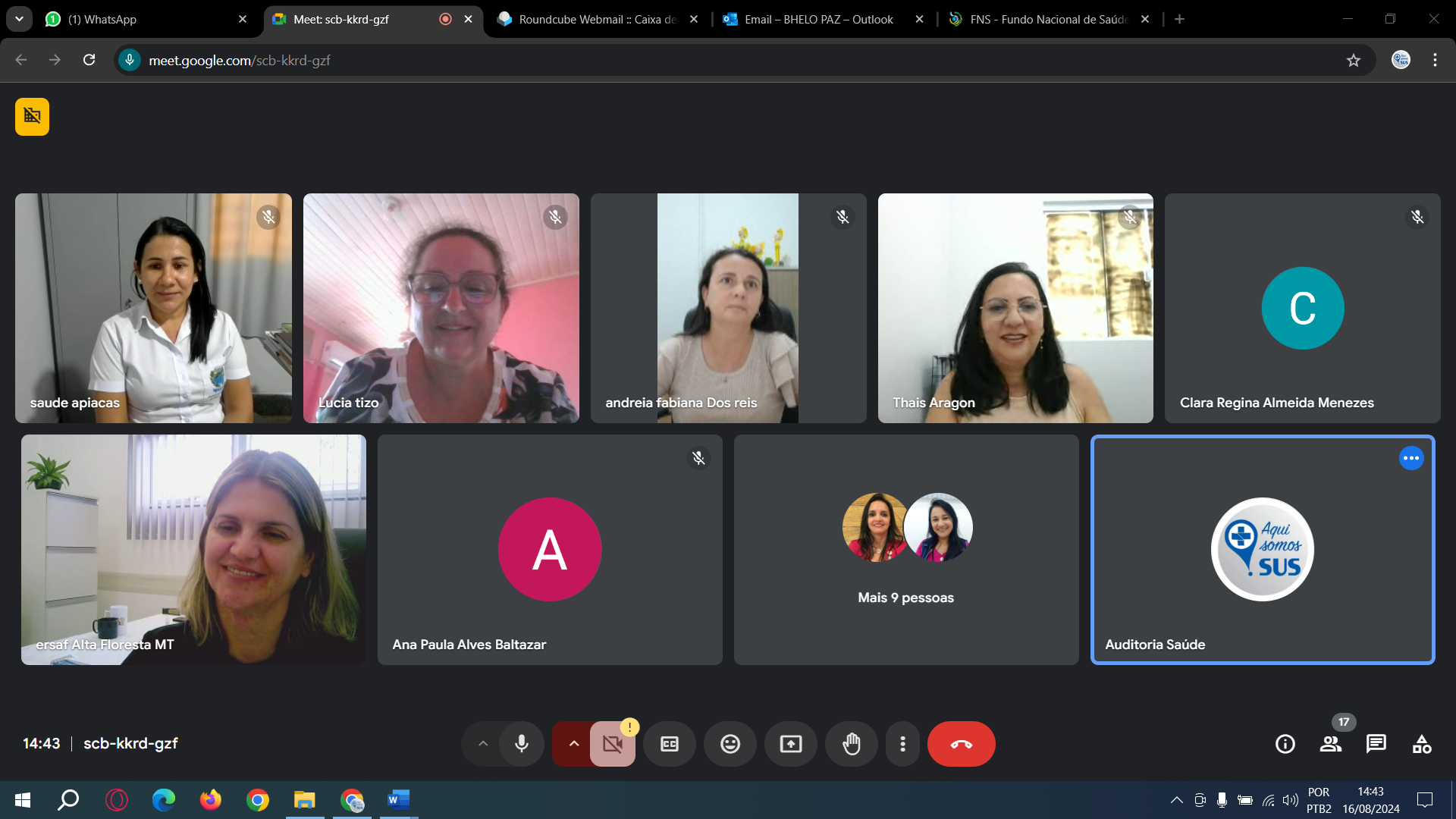This screenshot has height=819, width=1456.
Task: Close the WhatsApp tab
Action: 243,19
